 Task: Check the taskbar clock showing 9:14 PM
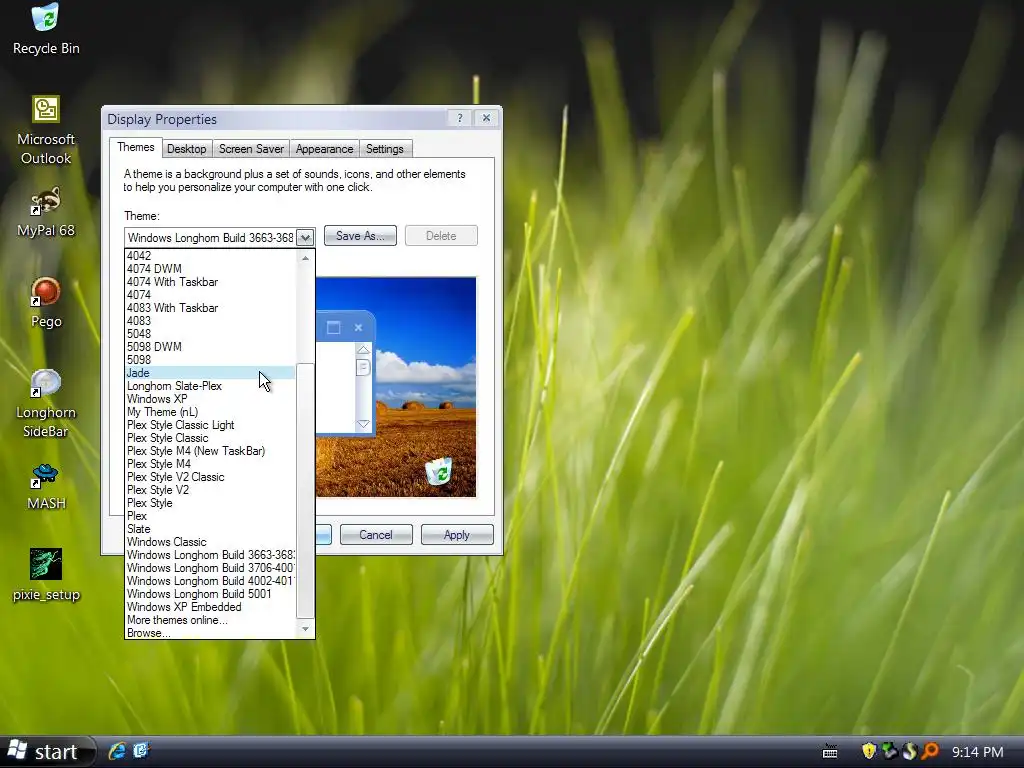point(978,752)
